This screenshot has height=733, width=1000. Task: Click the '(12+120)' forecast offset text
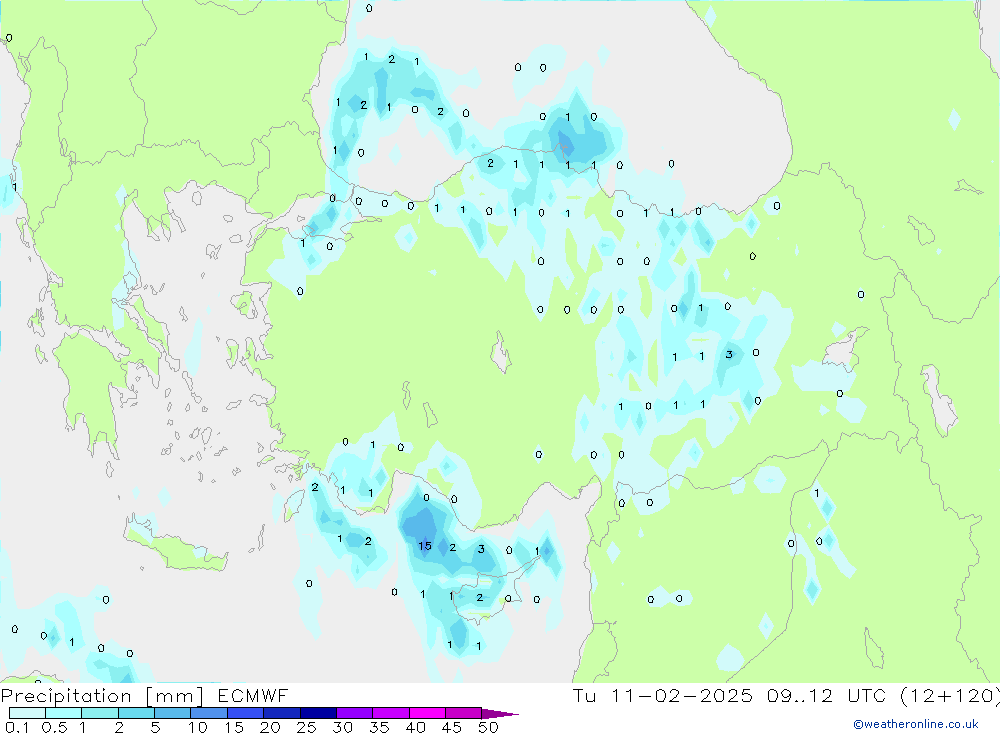(950, 696)
